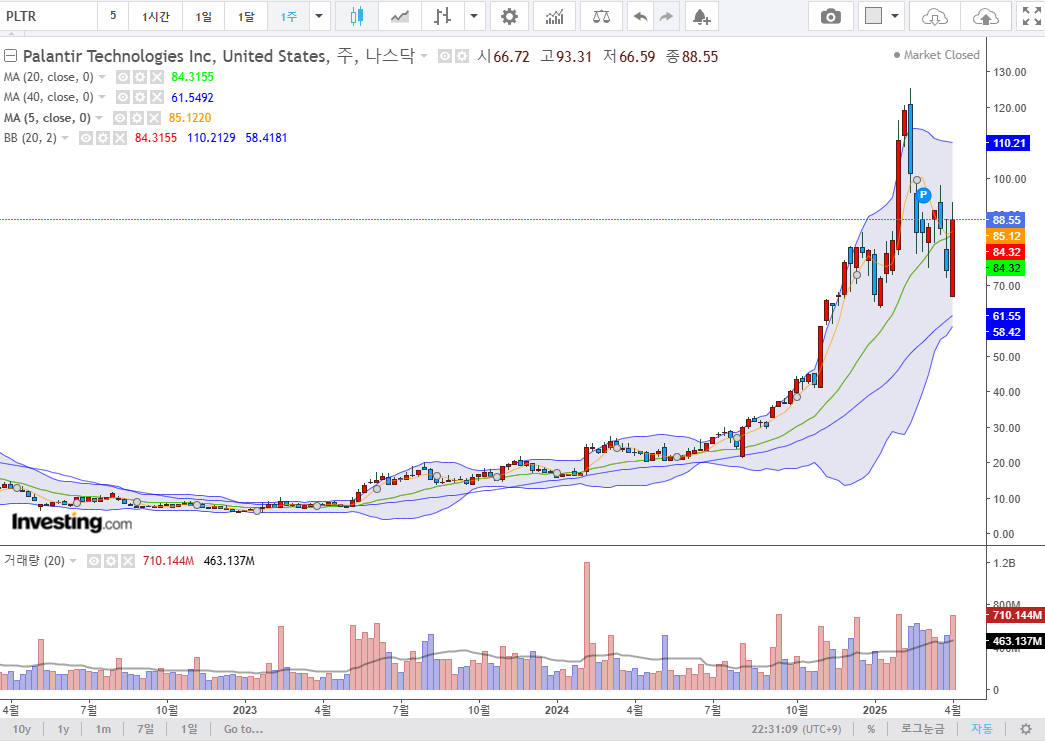Click the compare symbols scale icon
Image resolution: width=1045 pixels, height=741 pixels.
[601, 16]
